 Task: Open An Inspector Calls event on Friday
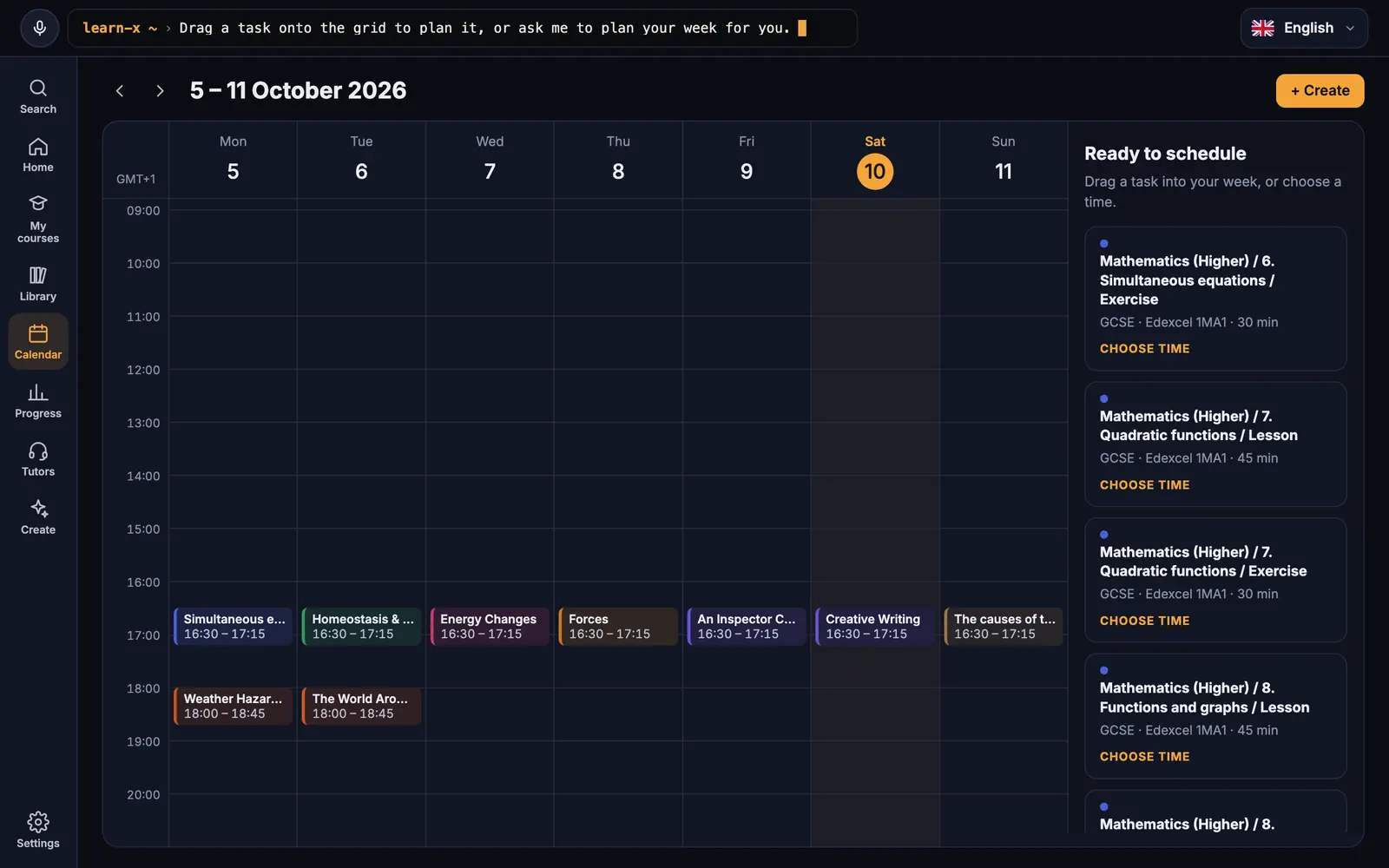pyautogui.click(x=747, y=626)
